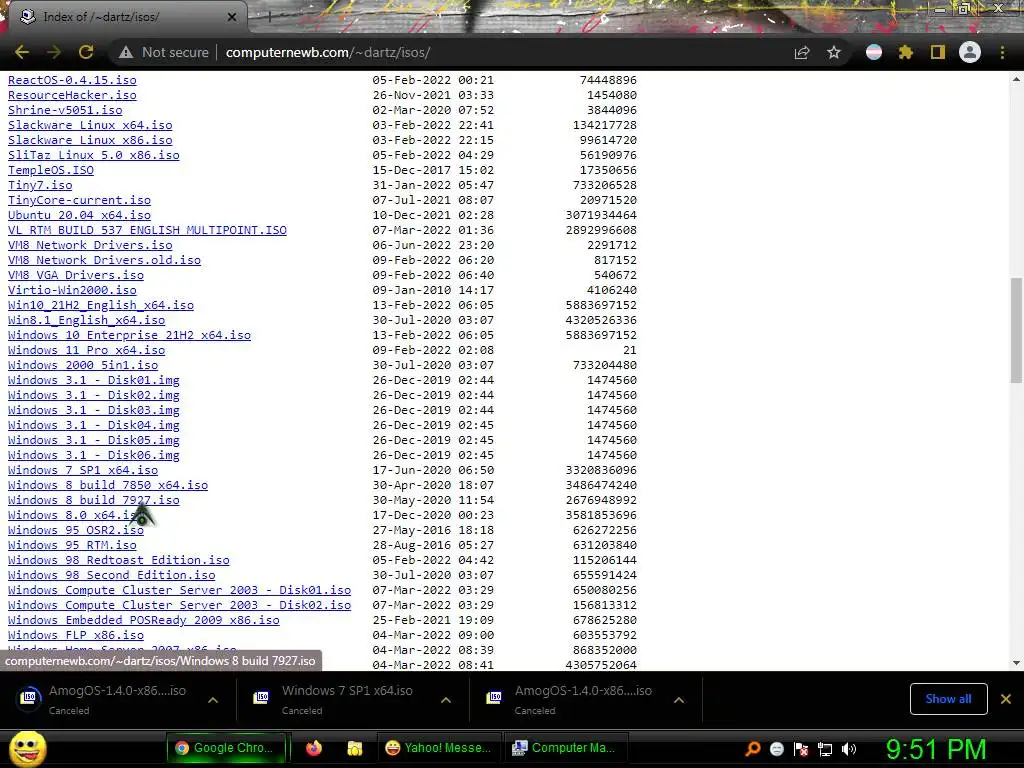Open the file explorer taskbar icon

[355, 748]
